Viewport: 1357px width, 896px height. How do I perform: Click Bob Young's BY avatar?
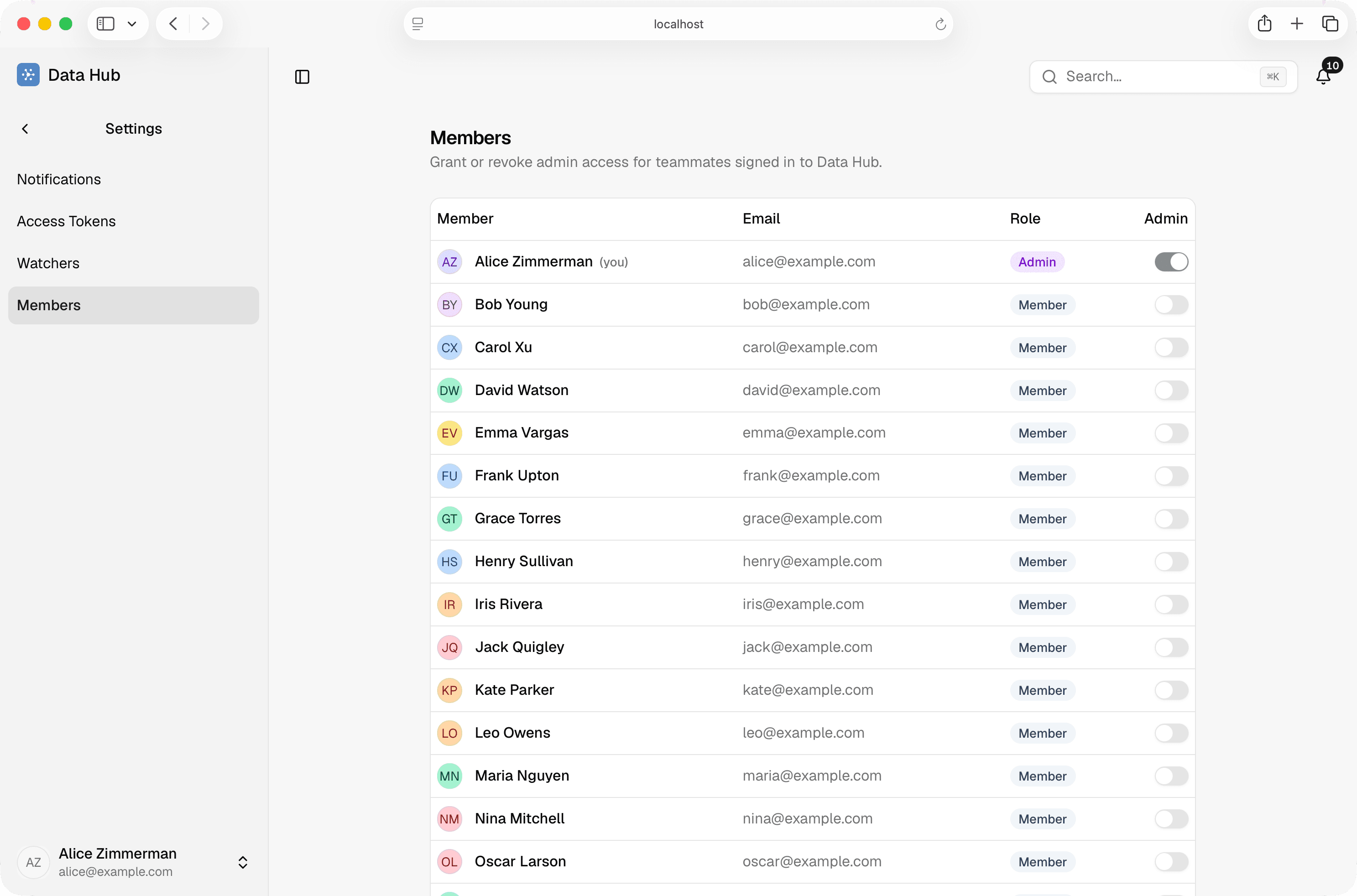click(449, 305)
